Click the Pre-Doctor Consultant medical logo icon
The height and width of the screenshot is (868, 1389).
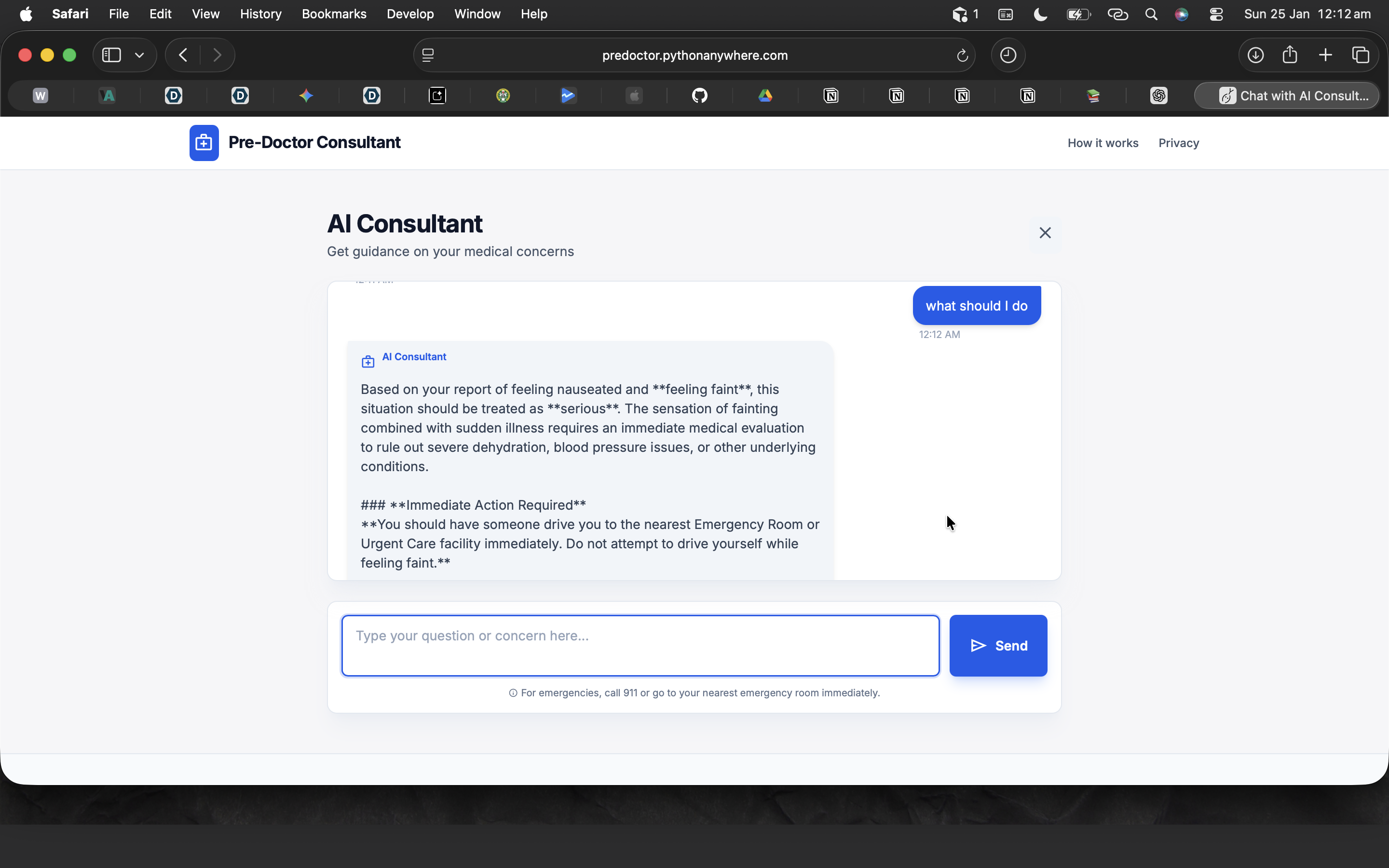(x=204, y=142)
